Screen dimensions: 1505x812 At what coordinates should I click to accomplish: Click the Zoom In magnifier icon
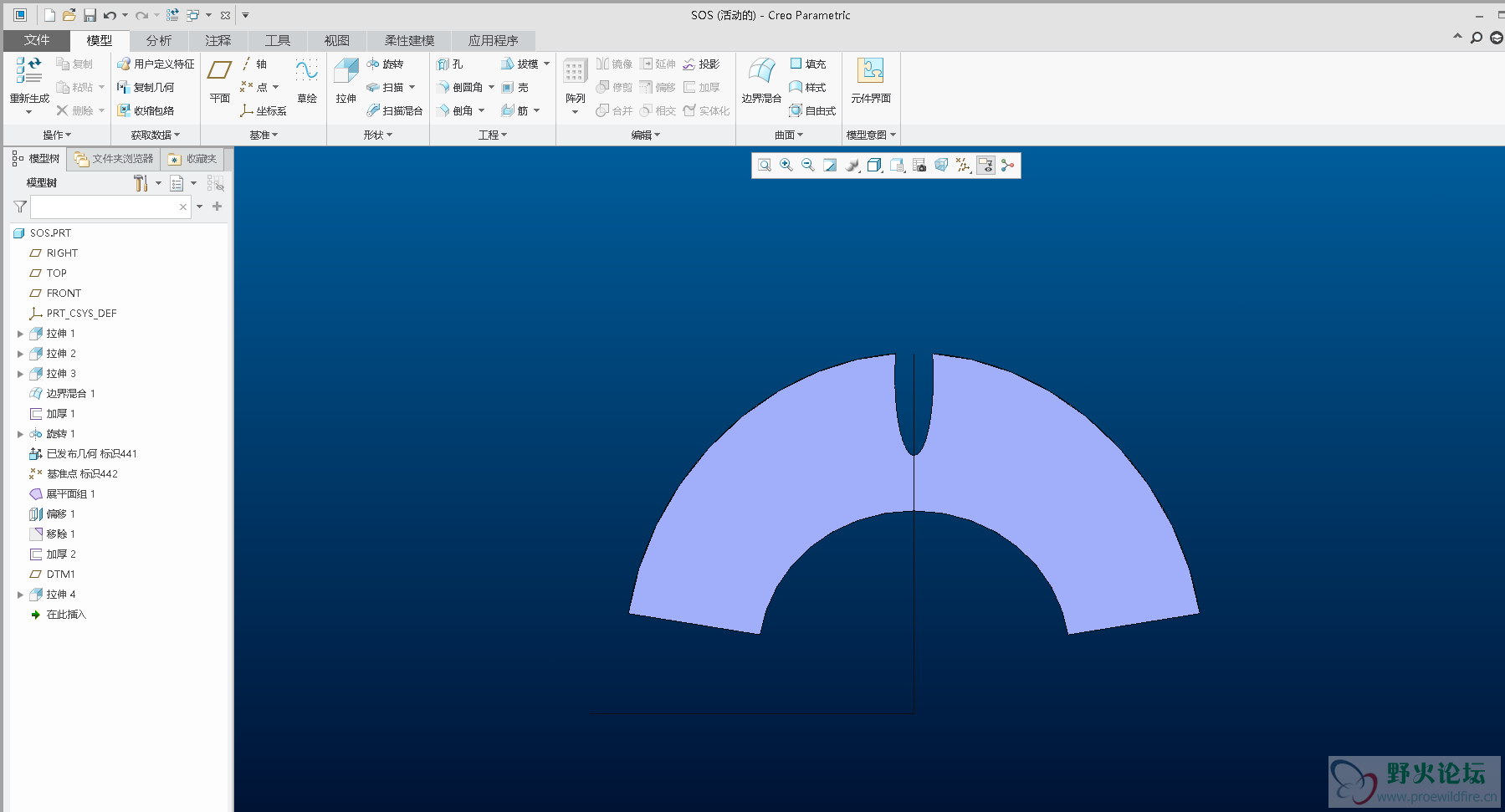click(x=786, y=166)
